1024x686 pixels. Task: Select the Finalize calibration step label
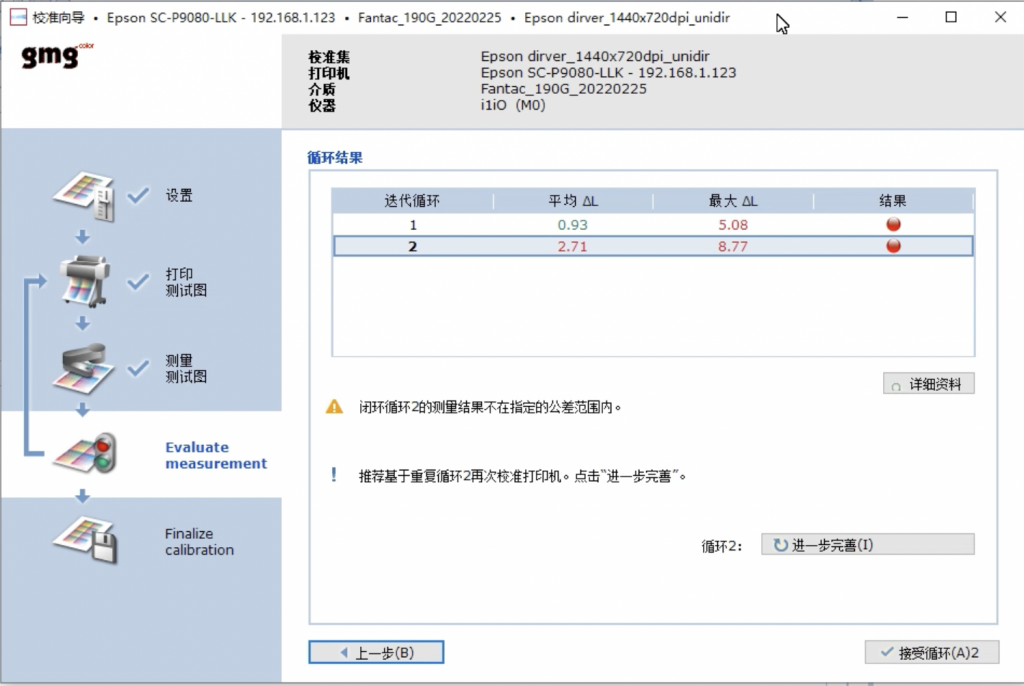coord(199,542)
